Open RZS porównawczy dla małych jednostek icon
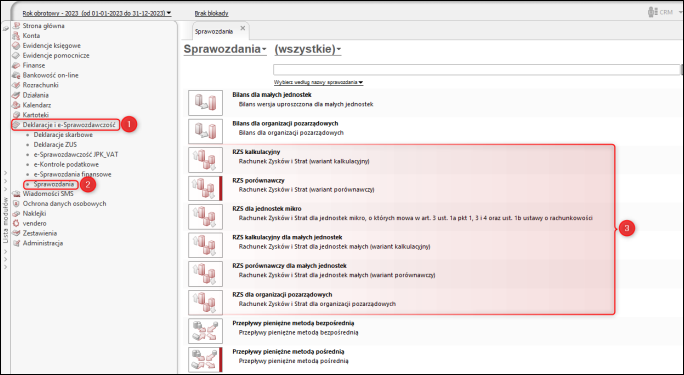 click(205, 274)
